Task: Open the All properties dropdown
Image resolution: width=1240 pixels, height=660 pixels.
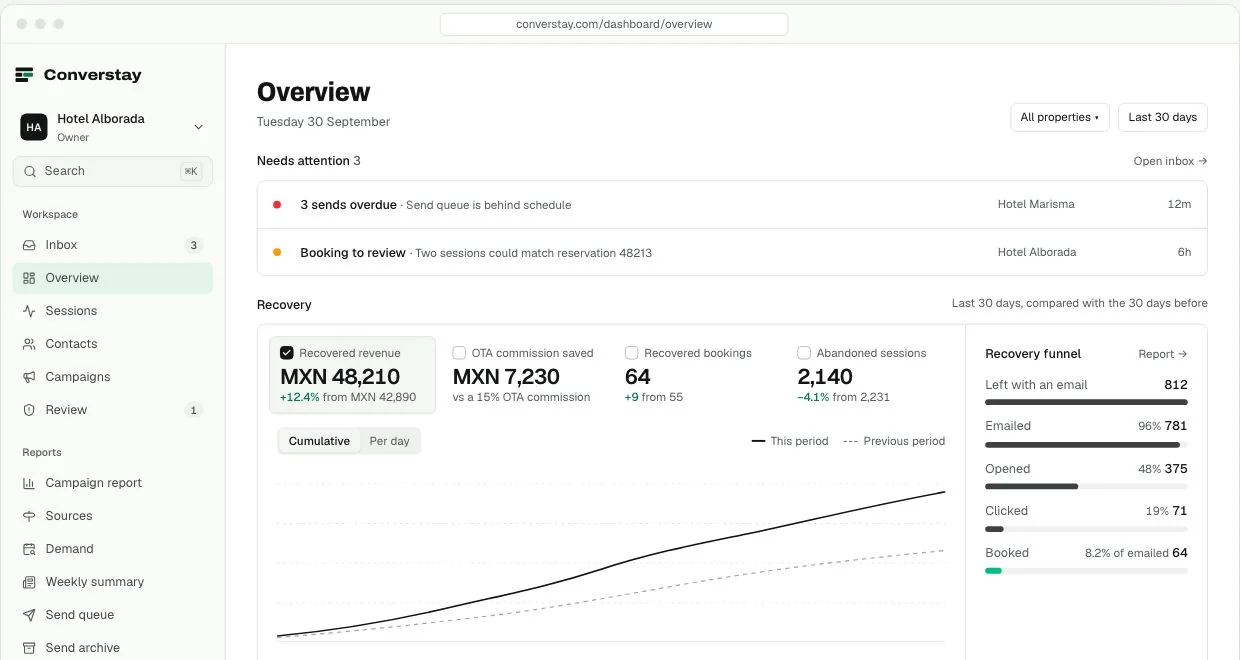Action: [x=1060, y=117]
